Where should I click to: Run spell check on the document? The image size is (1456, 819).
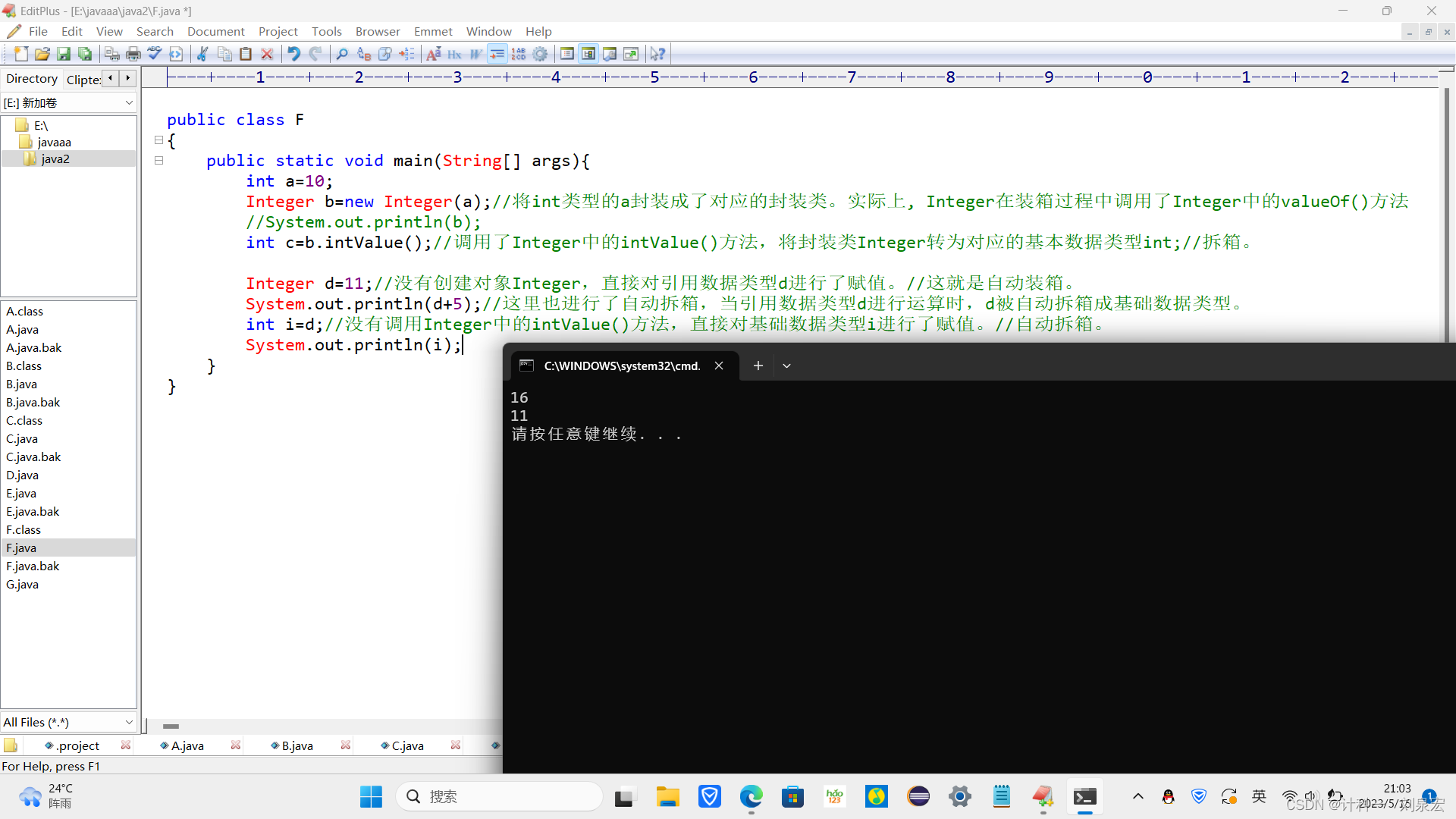click(154, 53)
